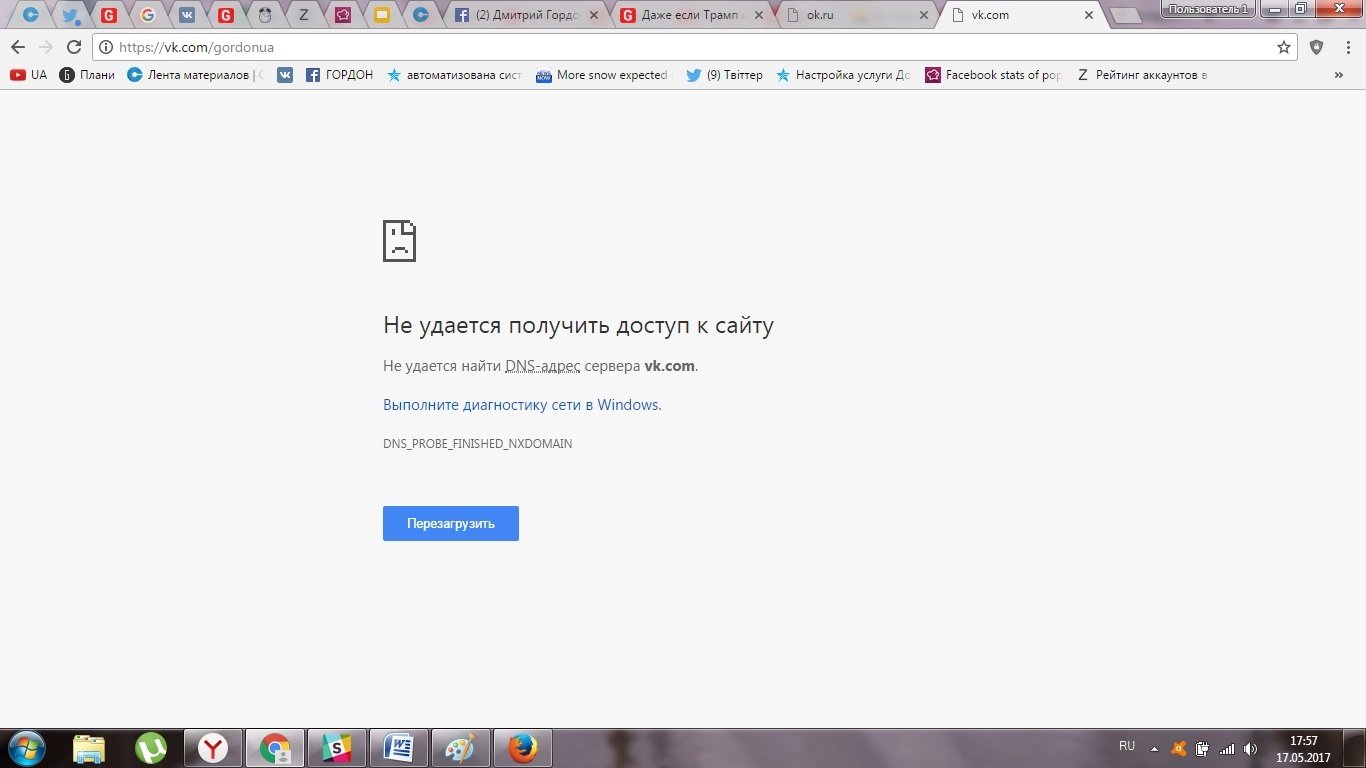The width and height of the screenshot is (1366, 768).
Task: Click the back navigation arrow
Action: tap(17, 47)
